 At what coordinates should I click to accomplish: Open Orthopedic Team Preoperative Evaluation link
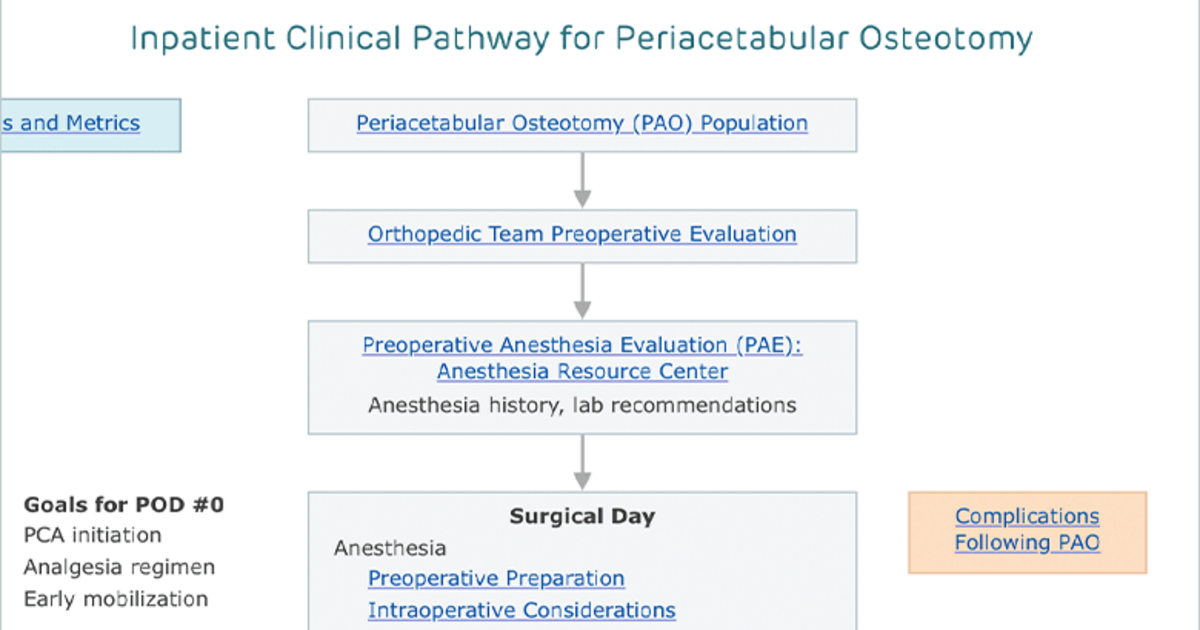pyautogui.click(x=582, y=235)
